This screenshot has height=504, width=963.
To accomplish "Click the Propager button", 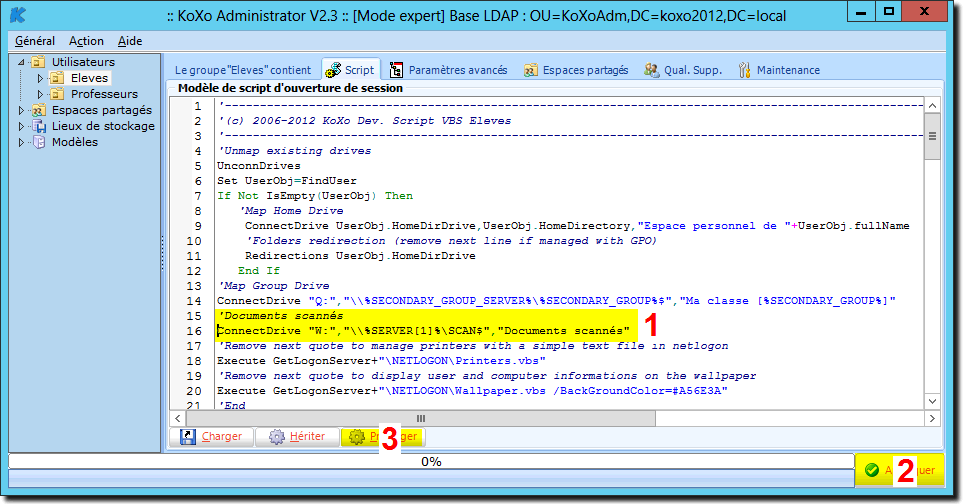I will tap(383, 436).
